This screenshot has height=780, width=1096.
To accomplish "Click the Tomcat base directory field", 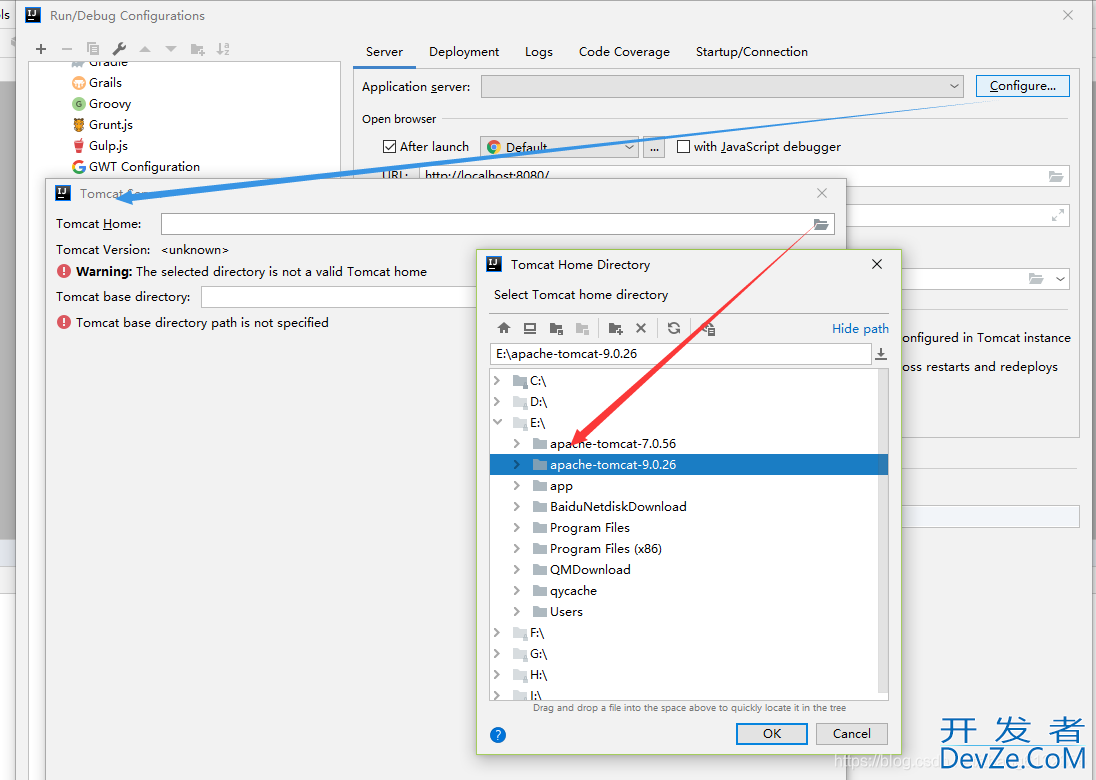I will tap(338, 297).
